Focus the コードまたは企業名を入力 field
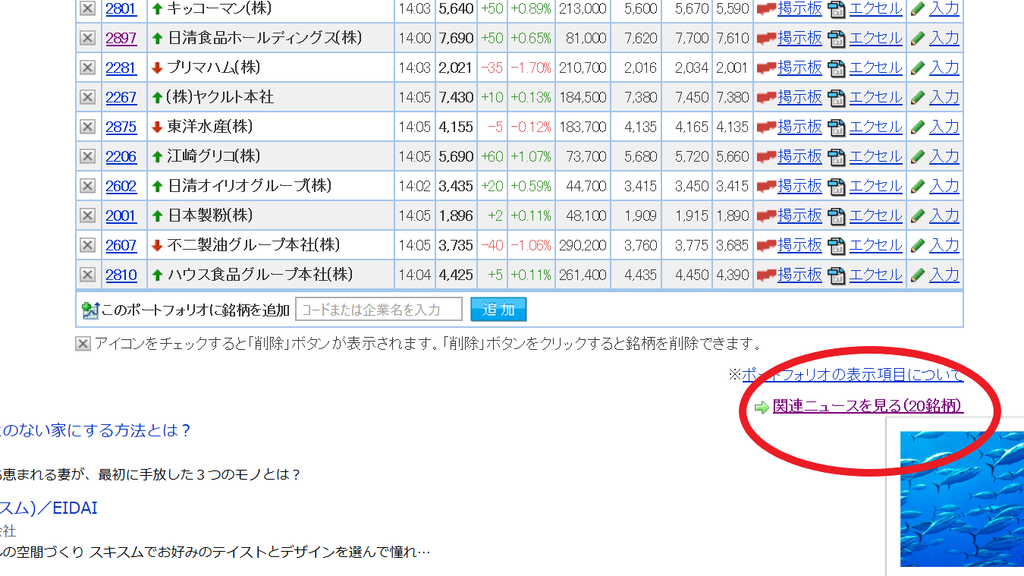The height and width of the screenshot is (576, 1024). tap(379, 310)
